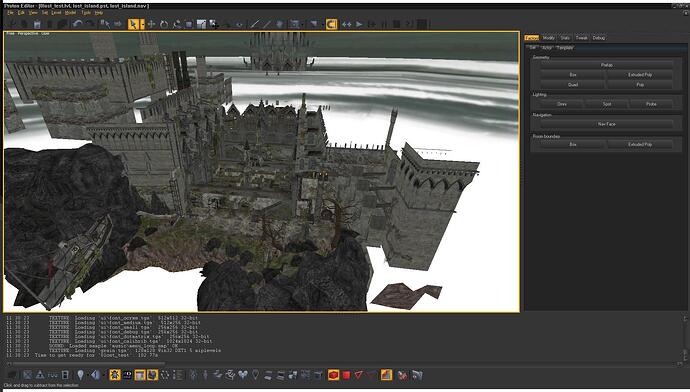Screen dimensions: 690x392
Task: Click the map pin marker icon in bottom toolbar
Action: (255, 375)
